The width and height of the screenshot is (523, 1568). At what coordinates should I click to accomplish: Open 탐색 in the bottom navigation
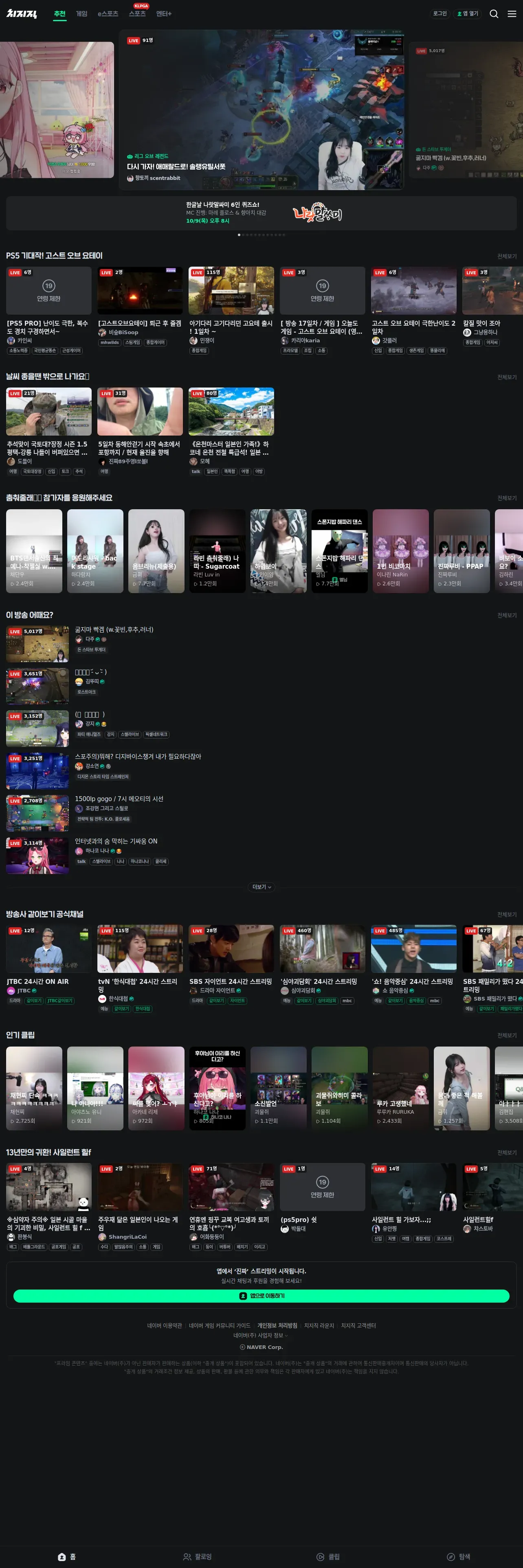(x=459, y=1557)
